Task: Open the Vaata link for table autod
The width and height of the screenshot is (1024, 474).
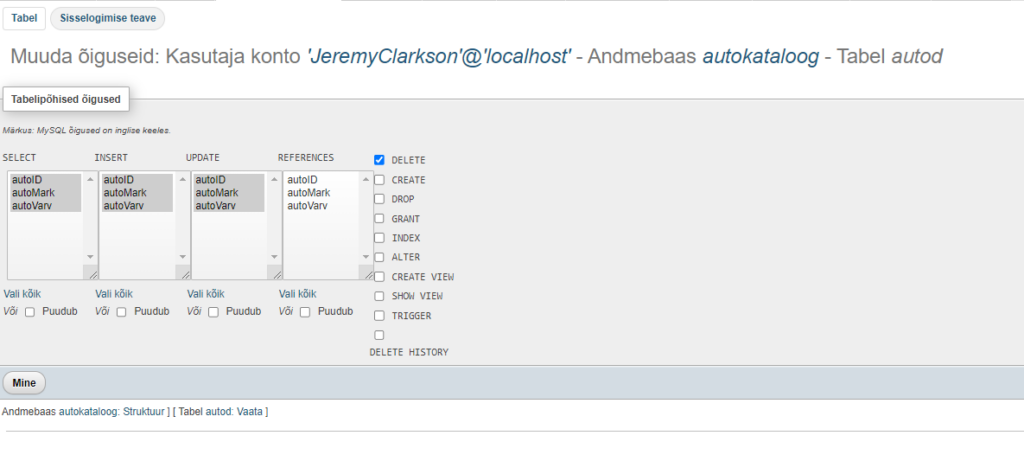Action: 249,412
